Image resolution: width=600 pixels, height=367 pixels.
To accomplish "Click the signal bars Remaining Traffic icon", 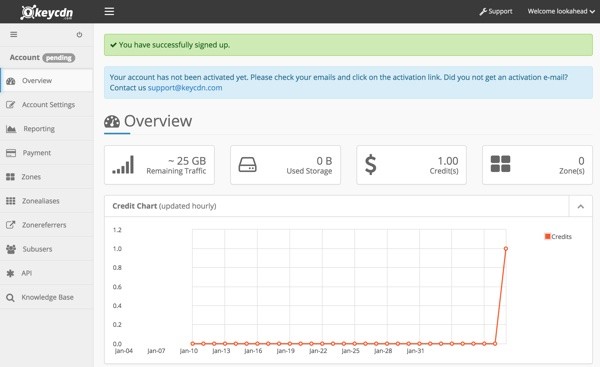I will pyautogui.click(x=123, y=165).
